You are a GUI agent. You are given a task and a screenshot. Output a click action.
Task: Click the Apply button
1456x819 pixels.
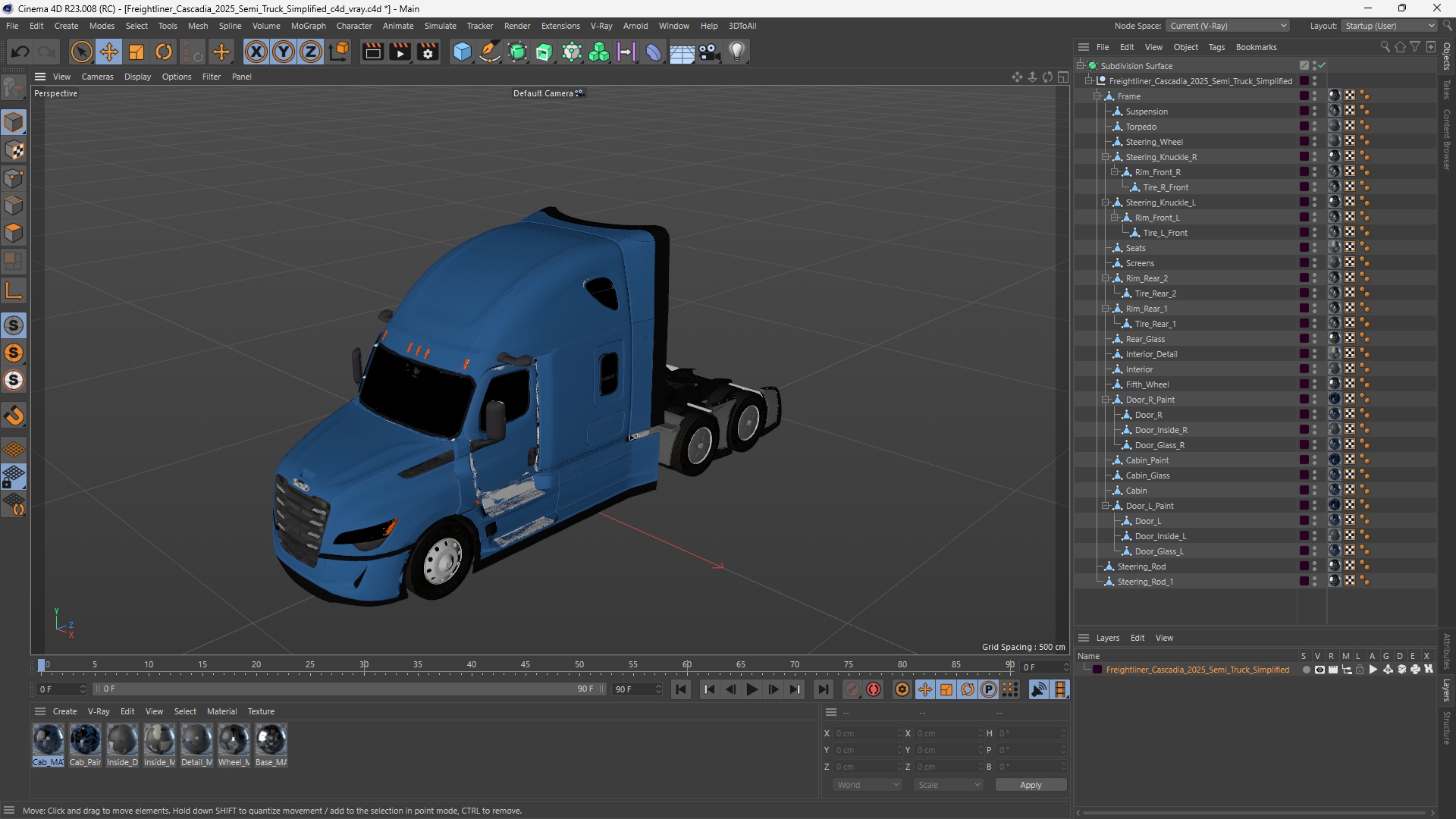[1031, 785]
